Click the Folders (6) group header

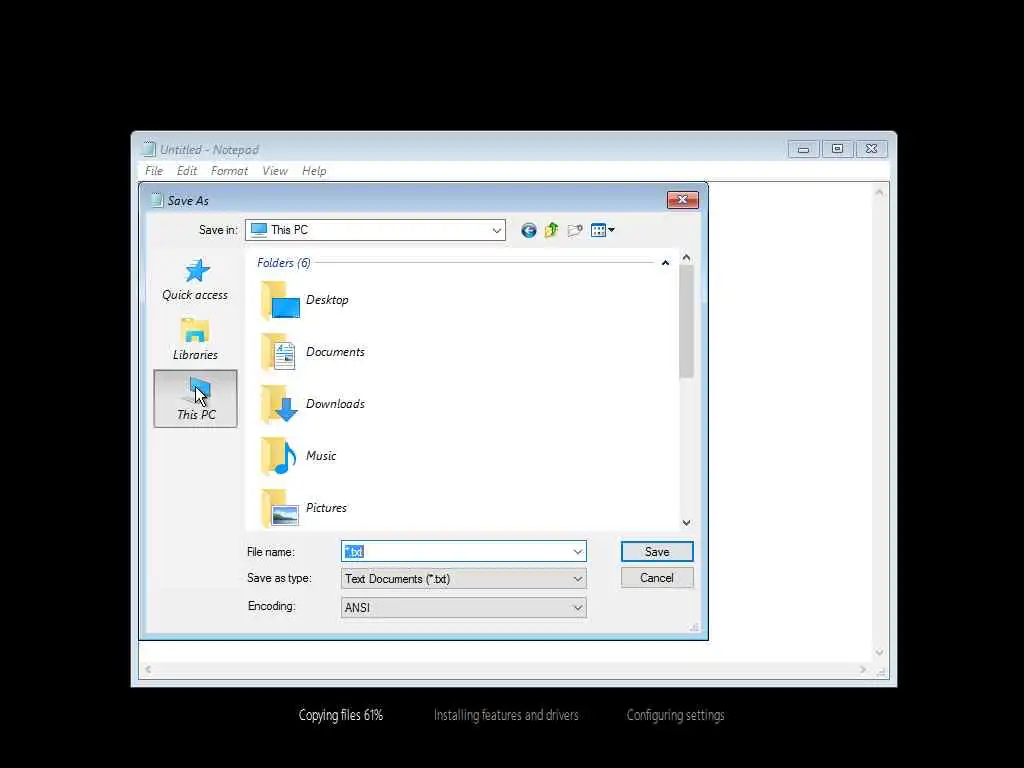pos(283,263)
